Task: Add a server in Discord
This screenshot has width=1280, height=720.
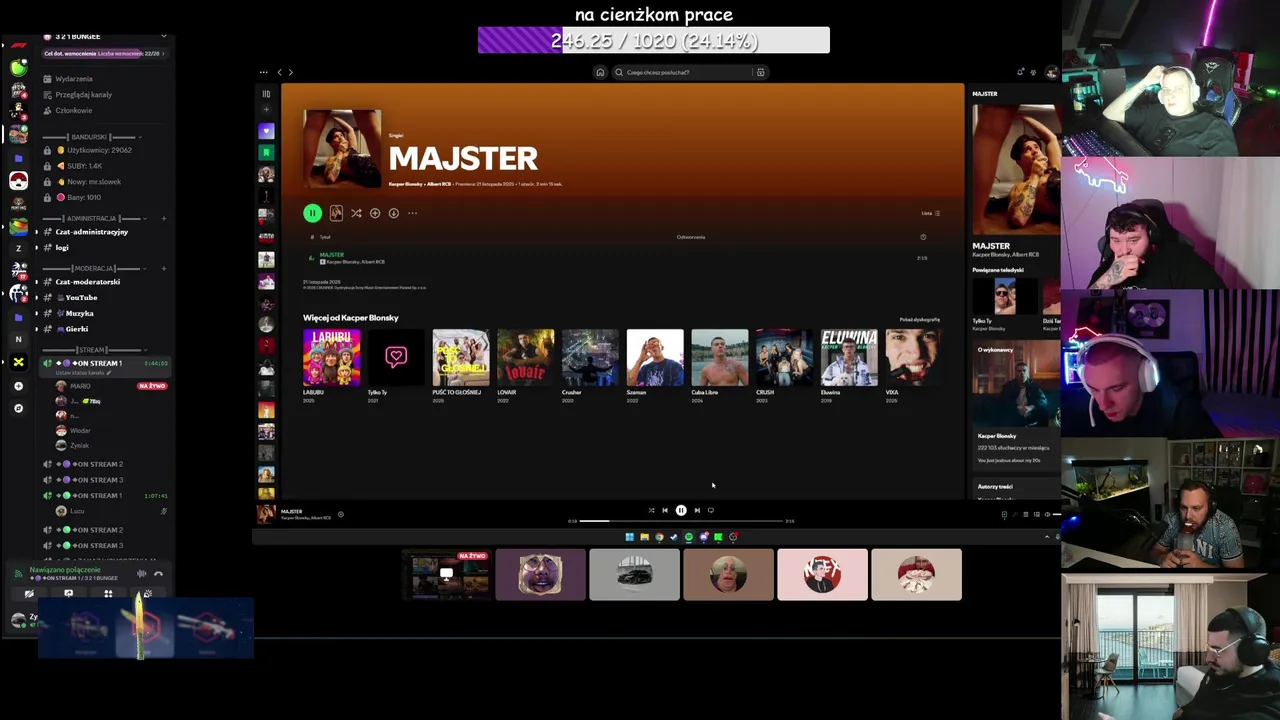Action: point(18,385)
